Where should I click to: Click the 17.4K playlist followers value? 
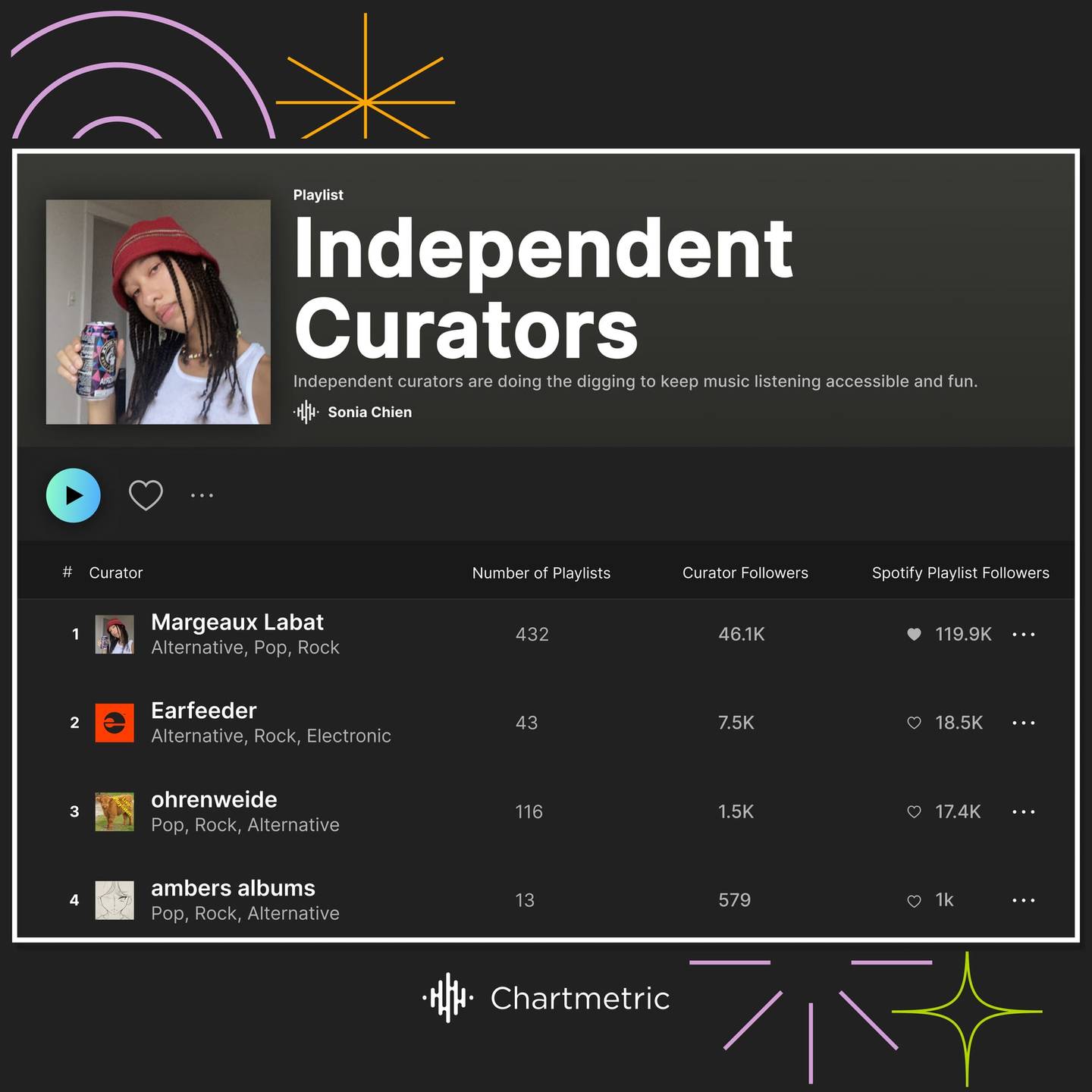coord(958,811)
